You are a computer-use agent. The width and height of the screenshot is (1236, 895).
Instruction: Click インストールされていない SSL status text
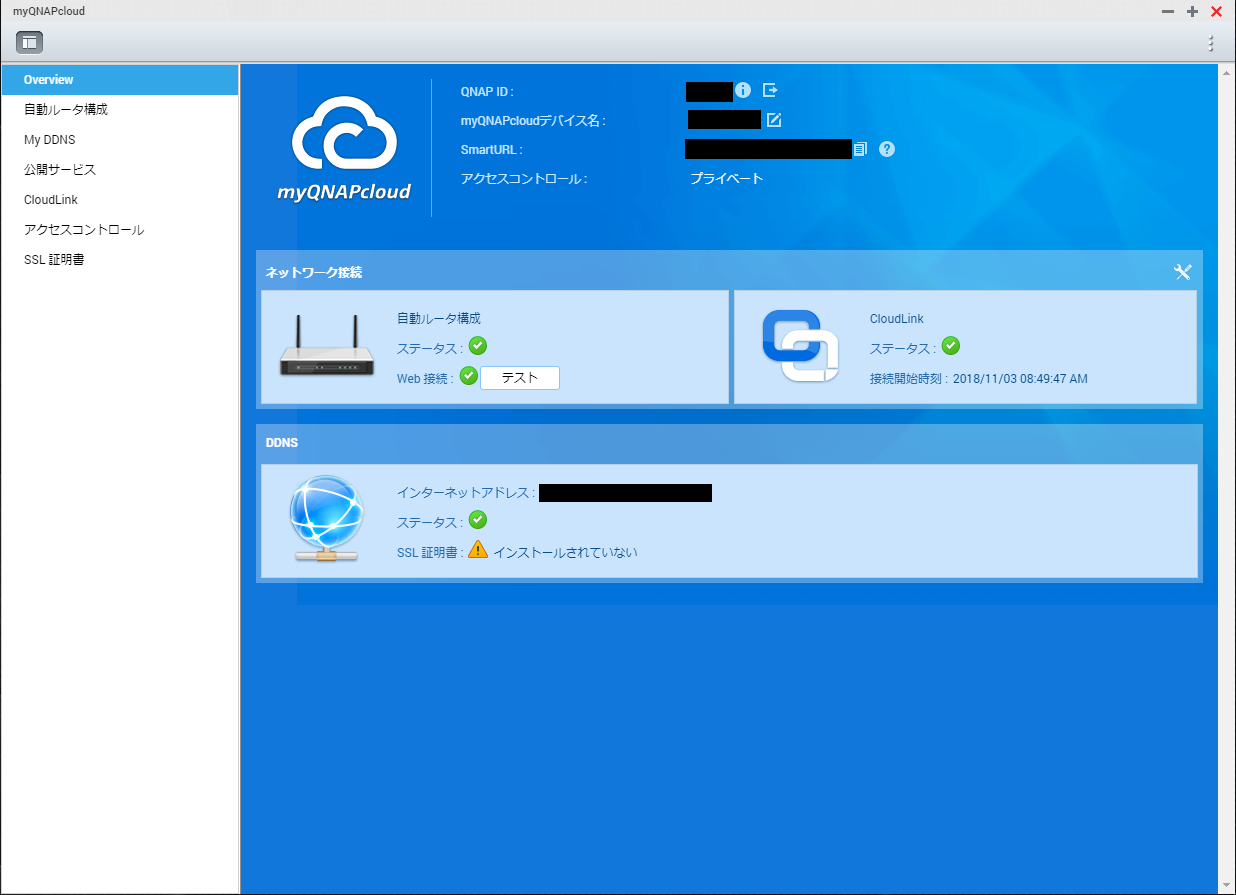point(565,552)
